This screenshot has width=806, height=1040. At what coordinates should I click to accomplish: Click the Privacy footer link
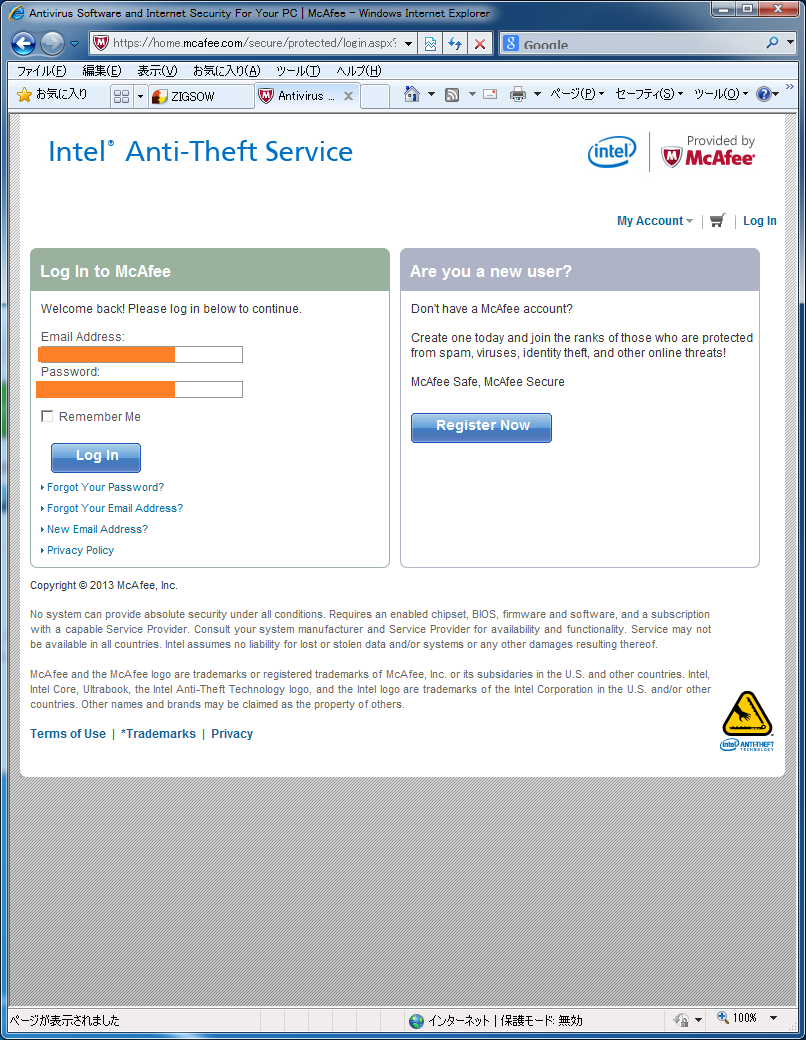click(232, 734)
